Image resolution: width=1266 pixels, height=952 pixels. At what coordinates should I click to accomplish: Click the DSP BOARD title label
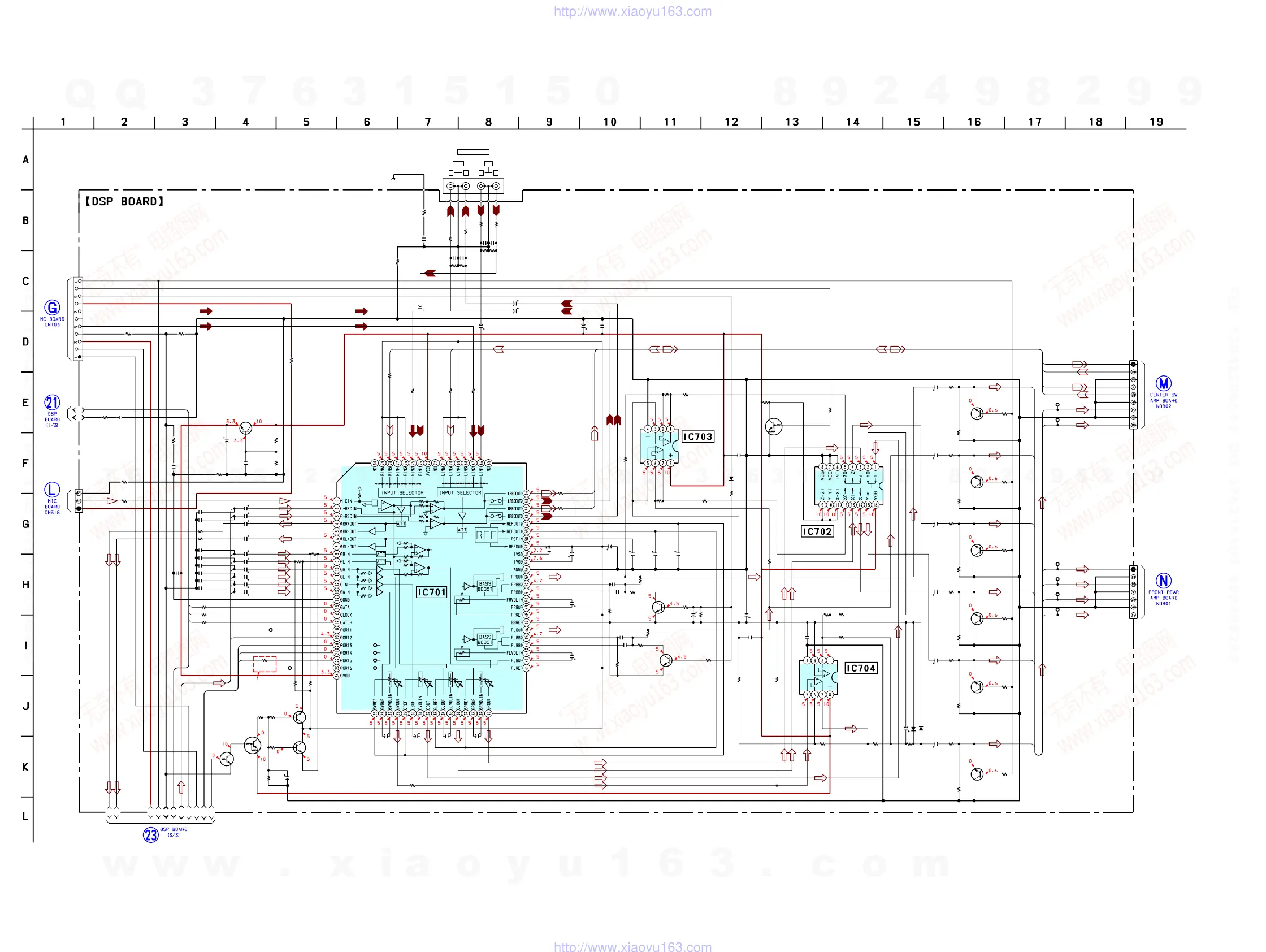[x=124, y=201]
